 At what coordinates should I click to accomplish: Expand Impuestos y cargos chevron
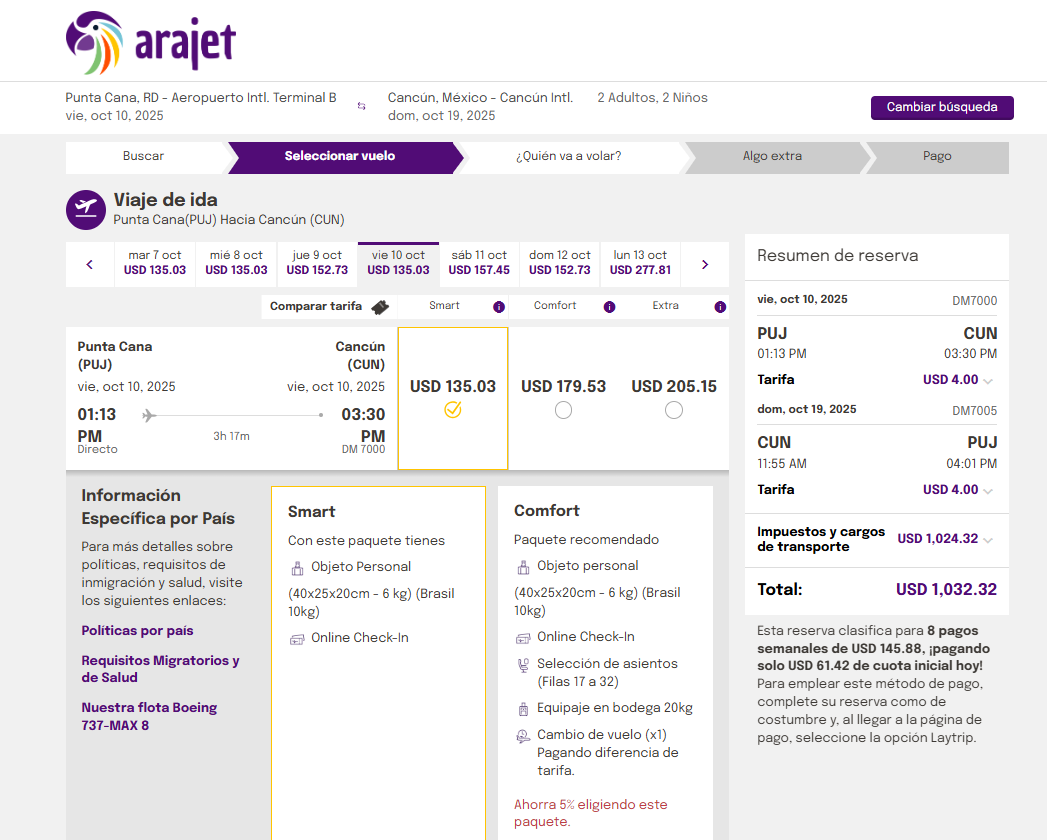(988, 540)
